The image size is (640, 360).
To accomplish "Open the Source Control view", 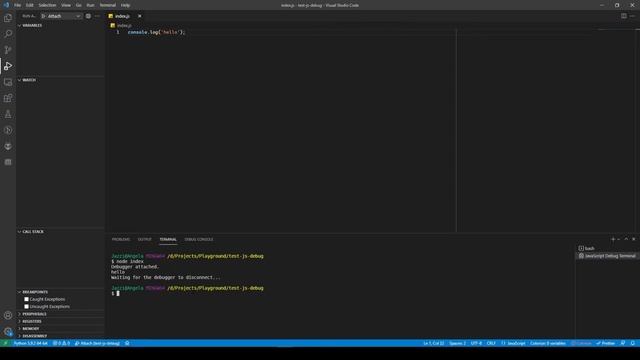I will click(x=8, y=50).
